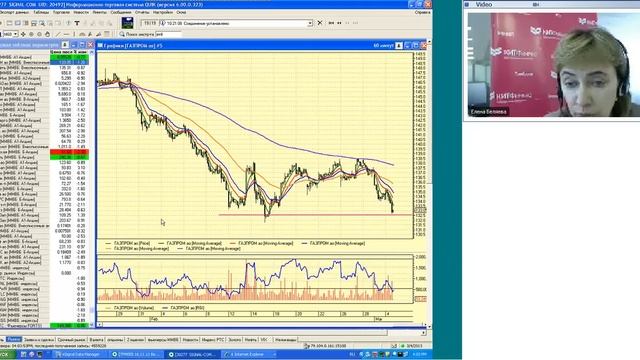The image size is (640, 360).
Task: Switch to the Золото tab
Action: (x=234, y=340)
